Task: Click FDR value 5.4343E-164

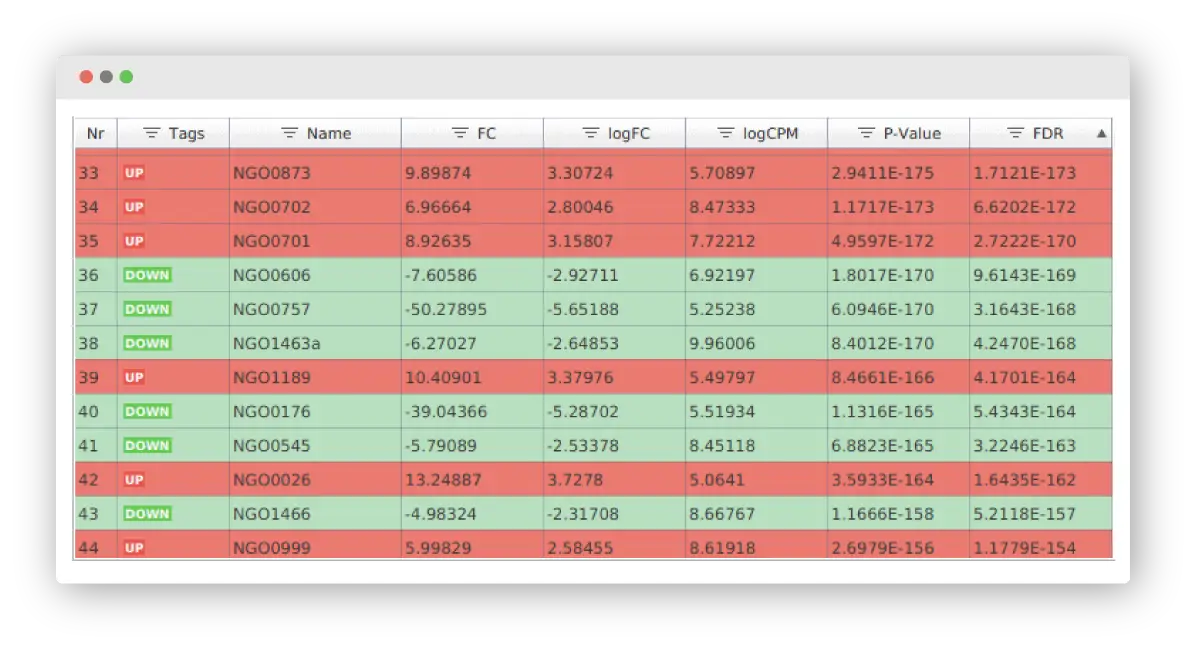Action: [1024, 412]
